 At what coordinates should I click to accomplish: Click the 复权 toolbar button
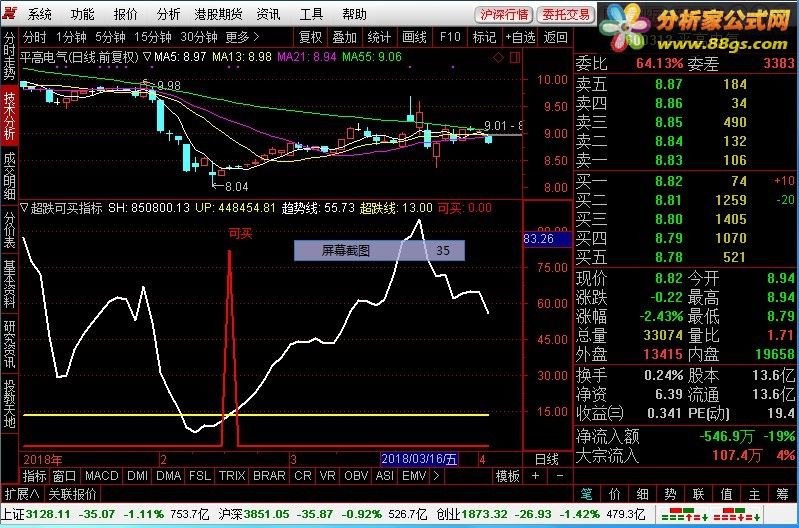point(310,37)
